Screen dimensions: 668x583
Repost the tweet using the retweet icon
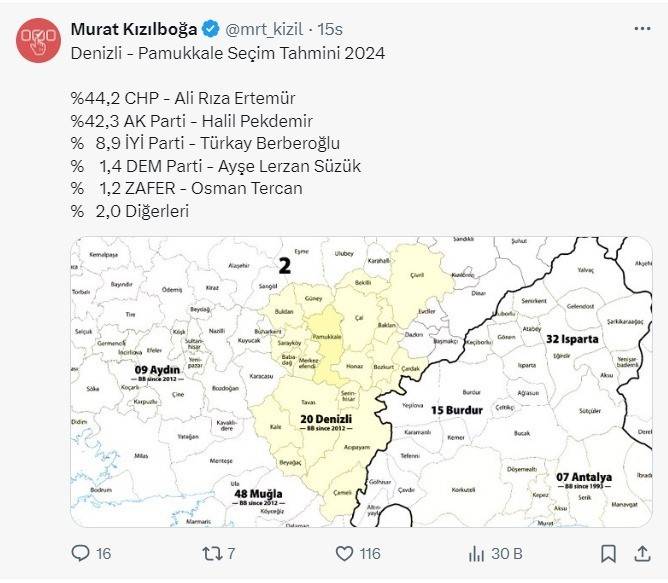(211, 553)
